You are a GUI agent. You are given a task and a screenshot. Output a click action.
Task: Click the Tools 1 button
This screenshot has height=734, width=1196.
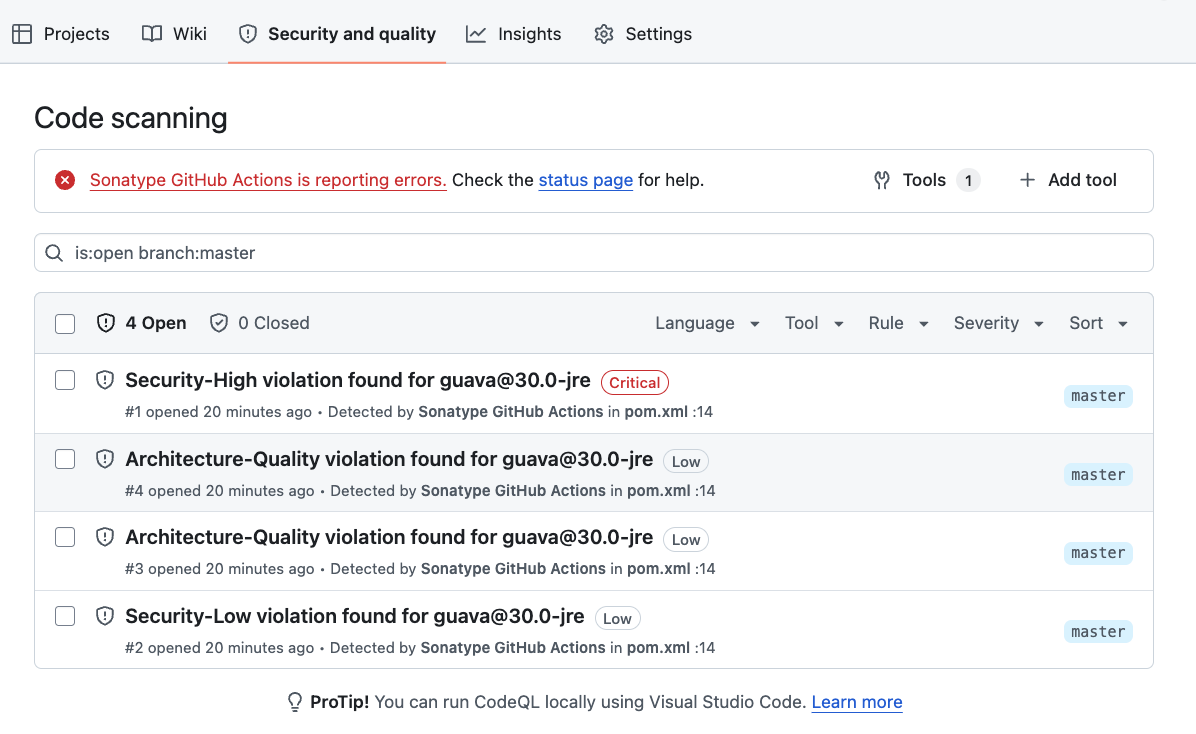pos(927,180)
